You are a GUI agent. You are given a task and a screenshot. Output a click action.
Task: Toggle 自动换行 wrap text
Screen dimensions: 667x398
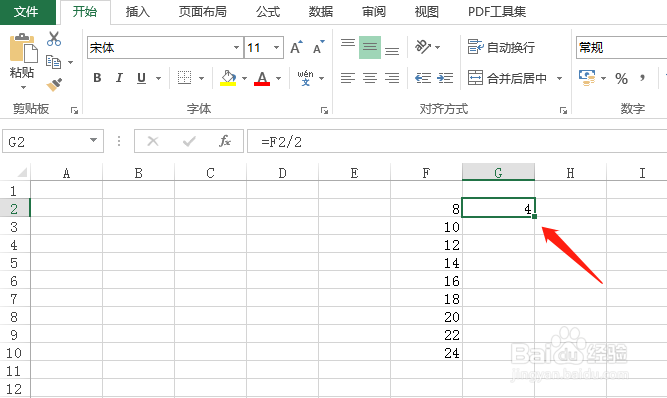[501, 47]
